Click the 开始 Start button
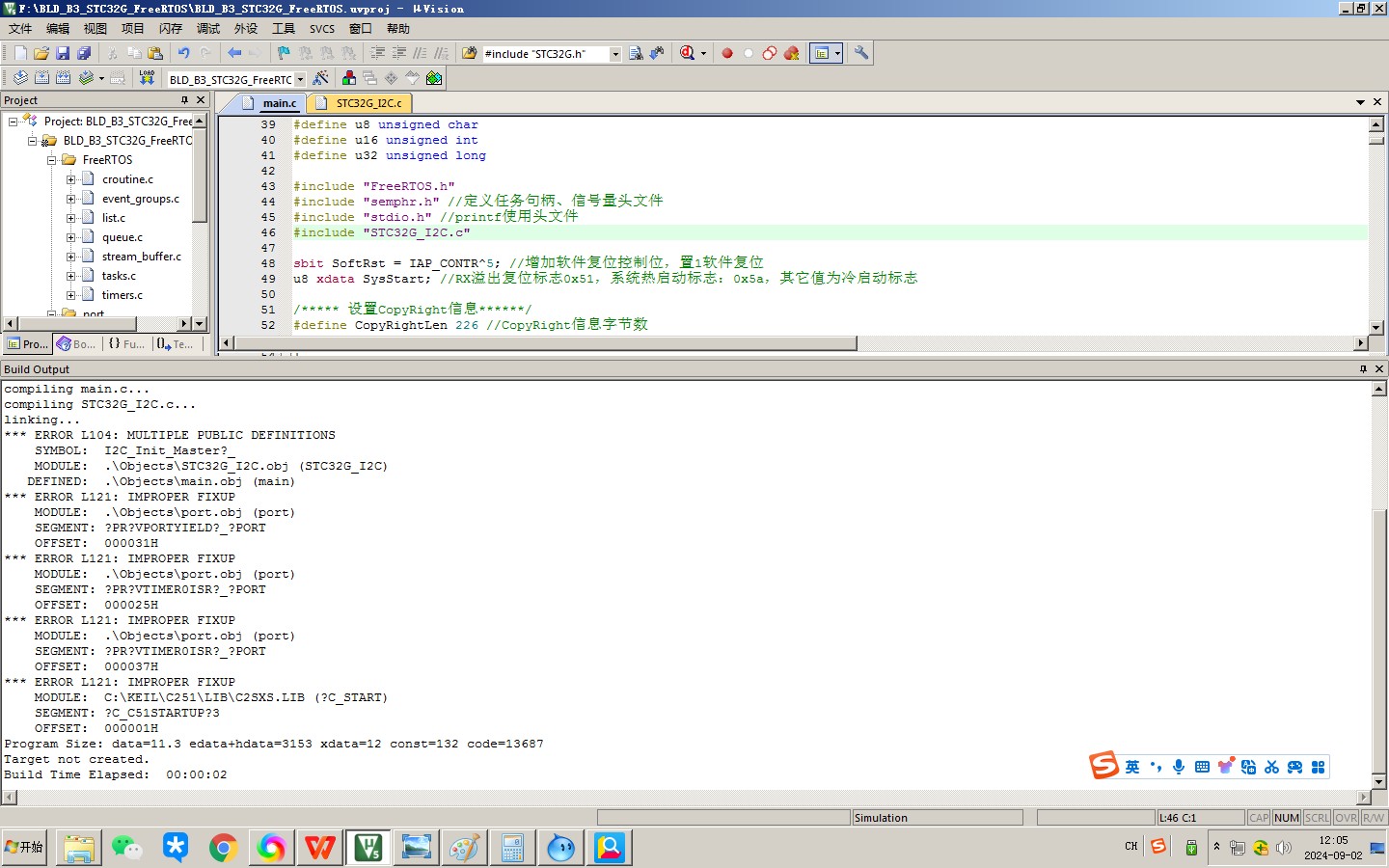1389x868 pixels. tap(24, 848)
